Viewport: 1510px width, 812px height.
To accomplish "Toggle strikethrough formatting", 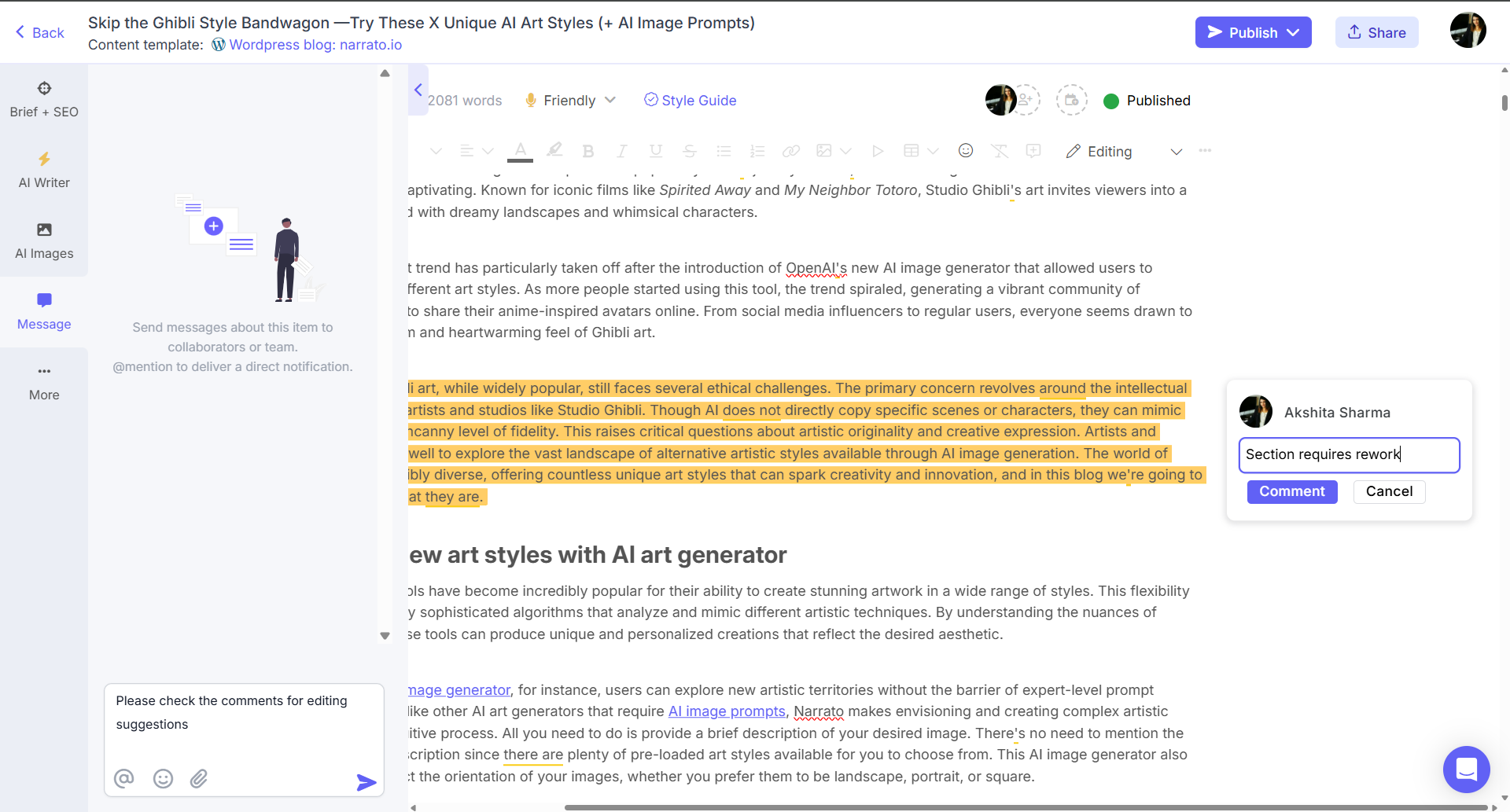I will click(x=690, y=151).
